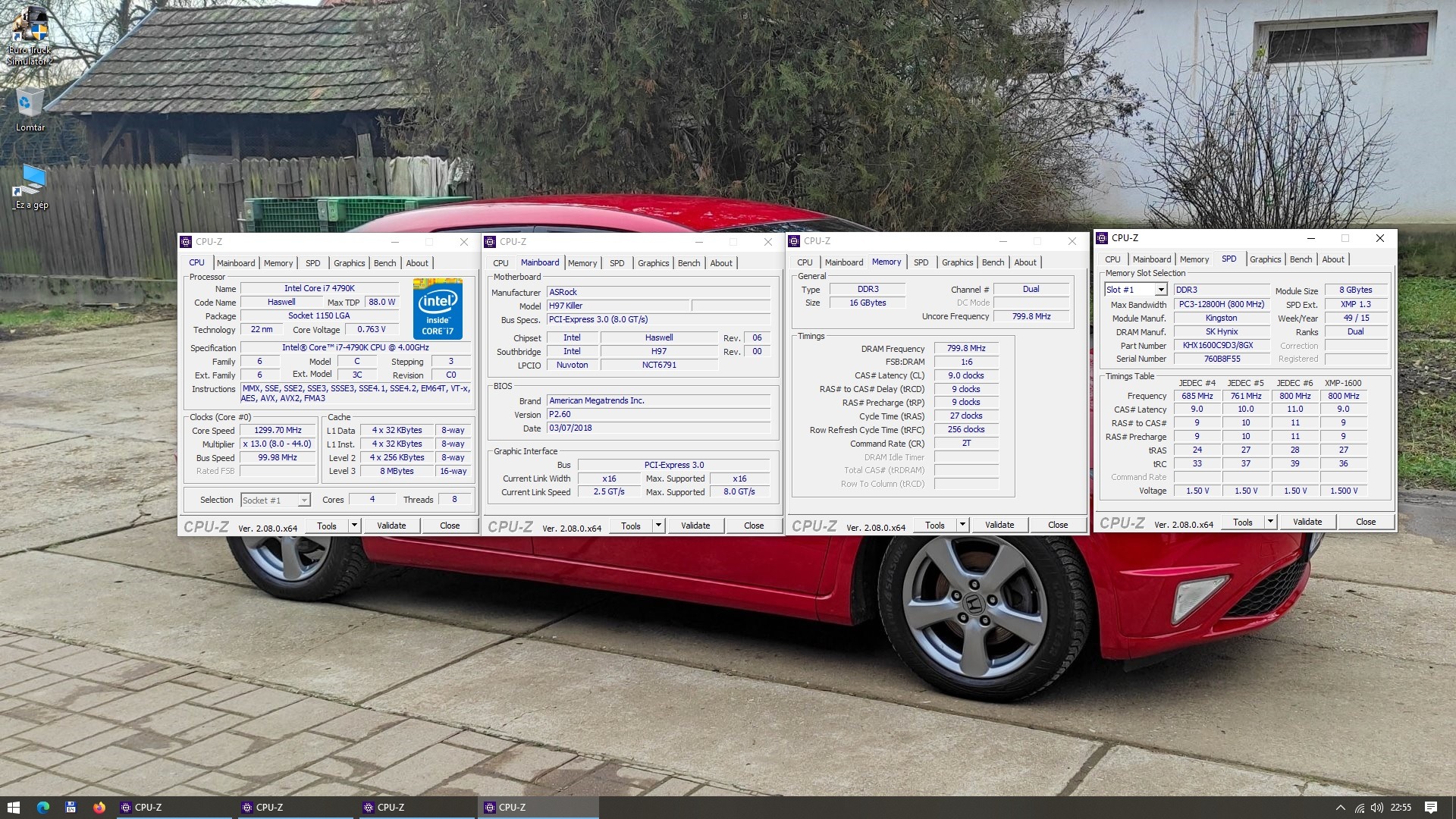This screenshot has height=819, width=1456.
Task: Show hidden system tray icons
Action: pos(1340,808)
